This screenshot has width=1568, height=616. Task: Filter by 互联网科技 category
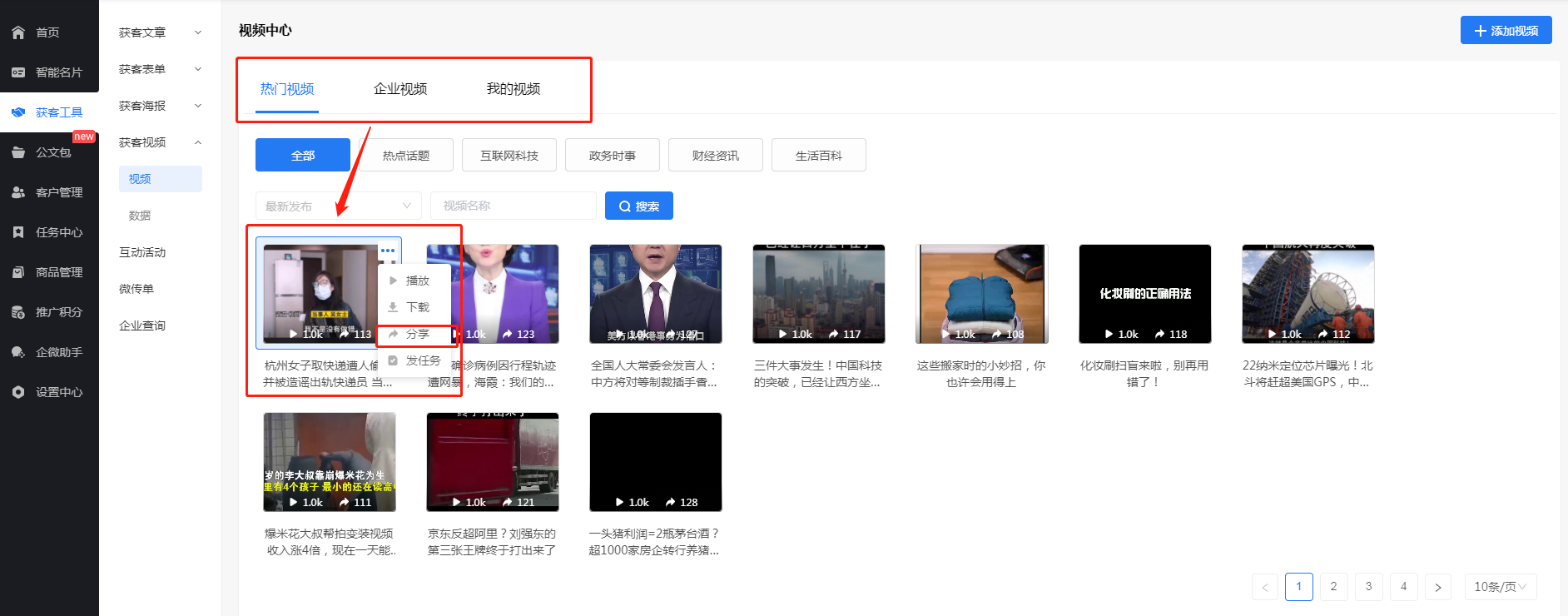pos(509,155)
